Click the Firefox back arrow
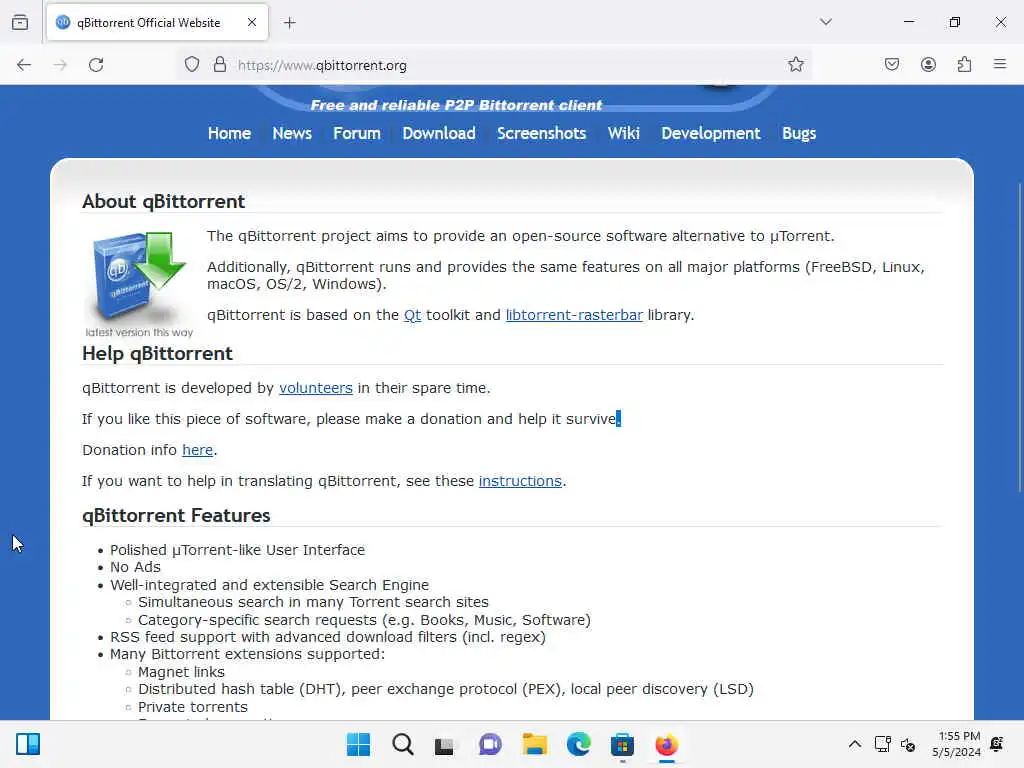 pos(24,65)
